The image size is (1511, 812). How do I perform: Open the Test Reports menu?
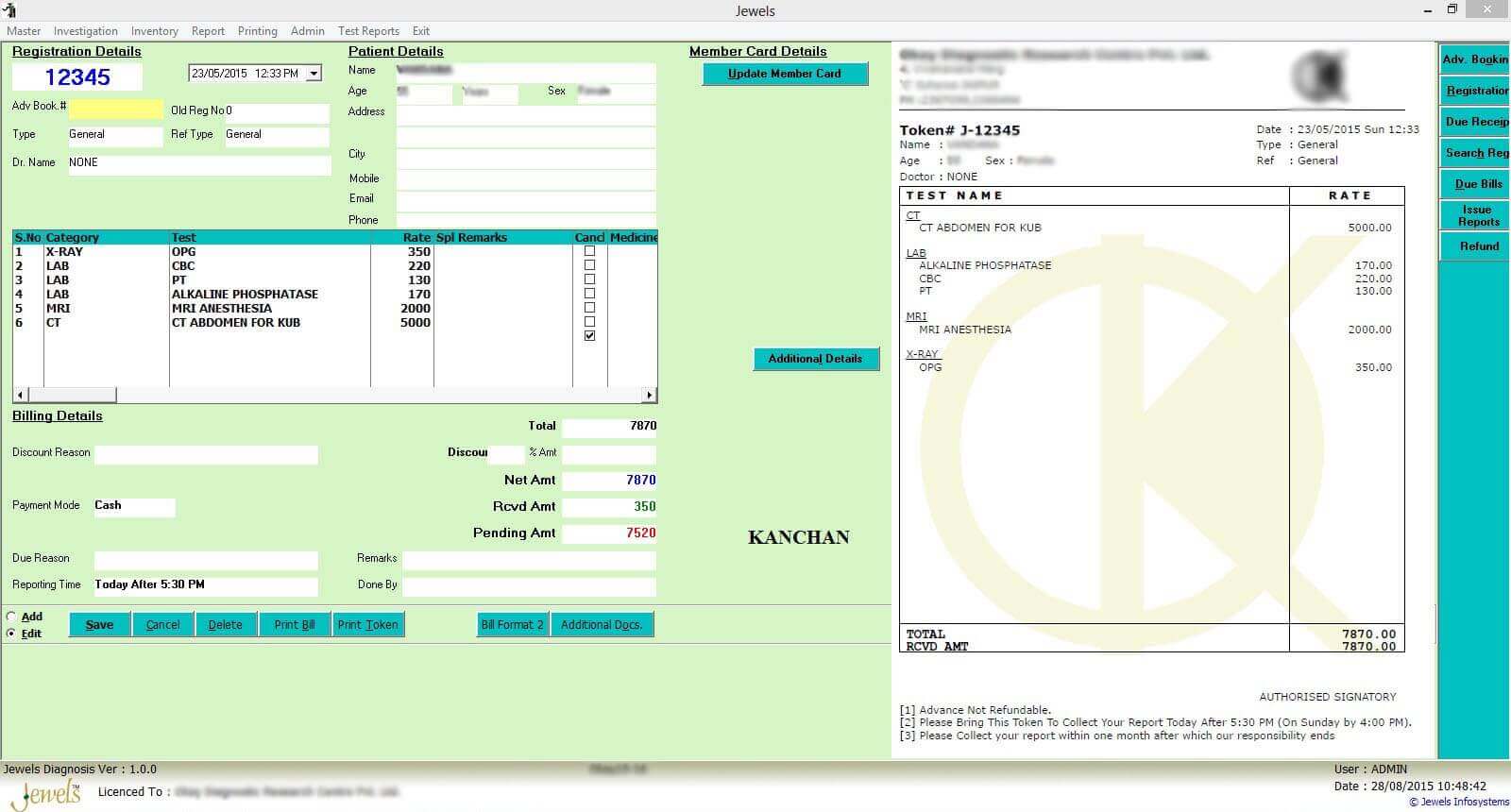(x=368, y=31)
